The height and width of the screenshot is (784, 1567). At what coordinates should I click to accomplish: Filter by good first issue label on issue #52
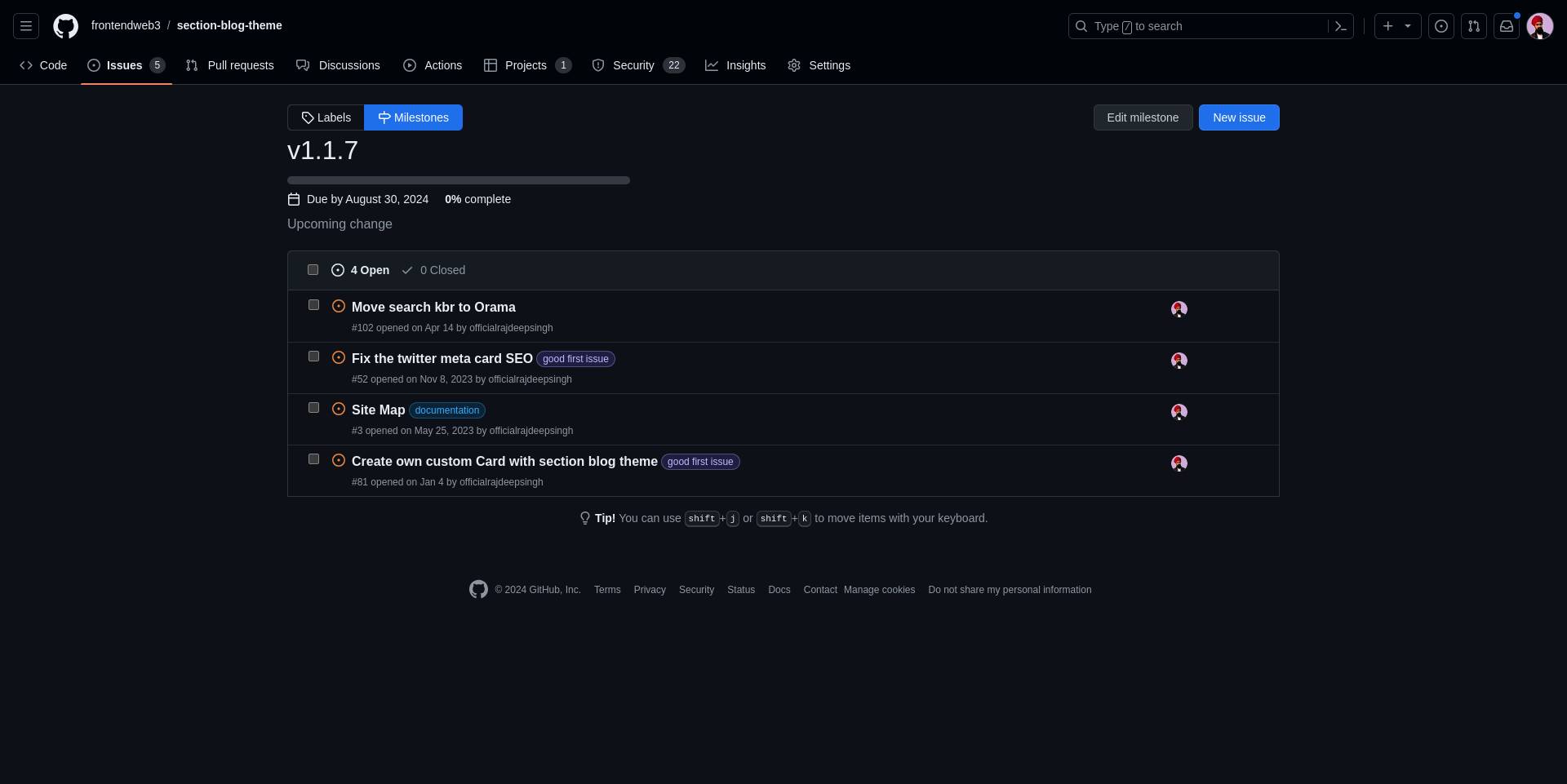(575, 359)
